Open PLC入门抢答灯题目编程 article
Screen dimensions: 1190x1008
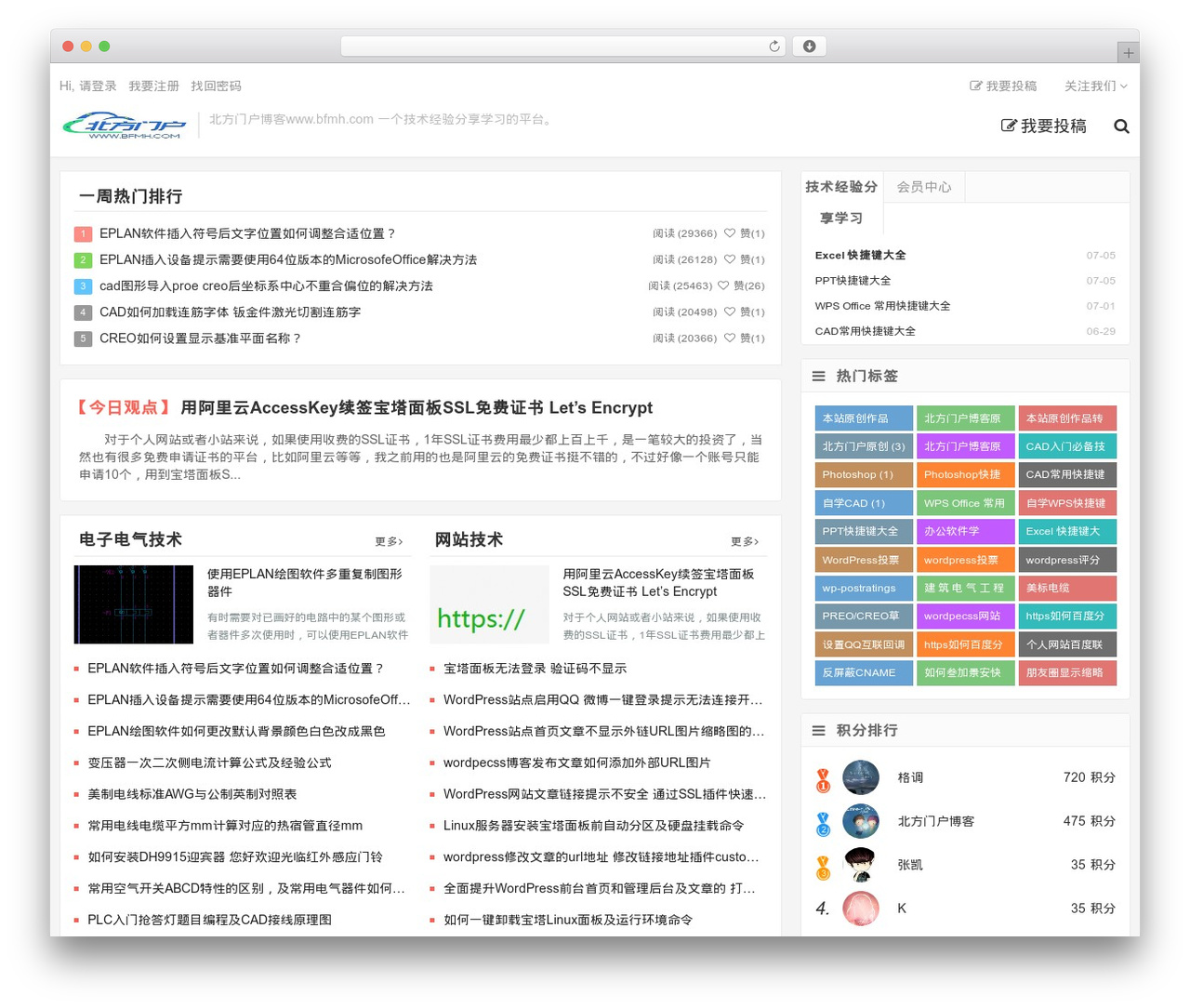(x=209, y=920)
